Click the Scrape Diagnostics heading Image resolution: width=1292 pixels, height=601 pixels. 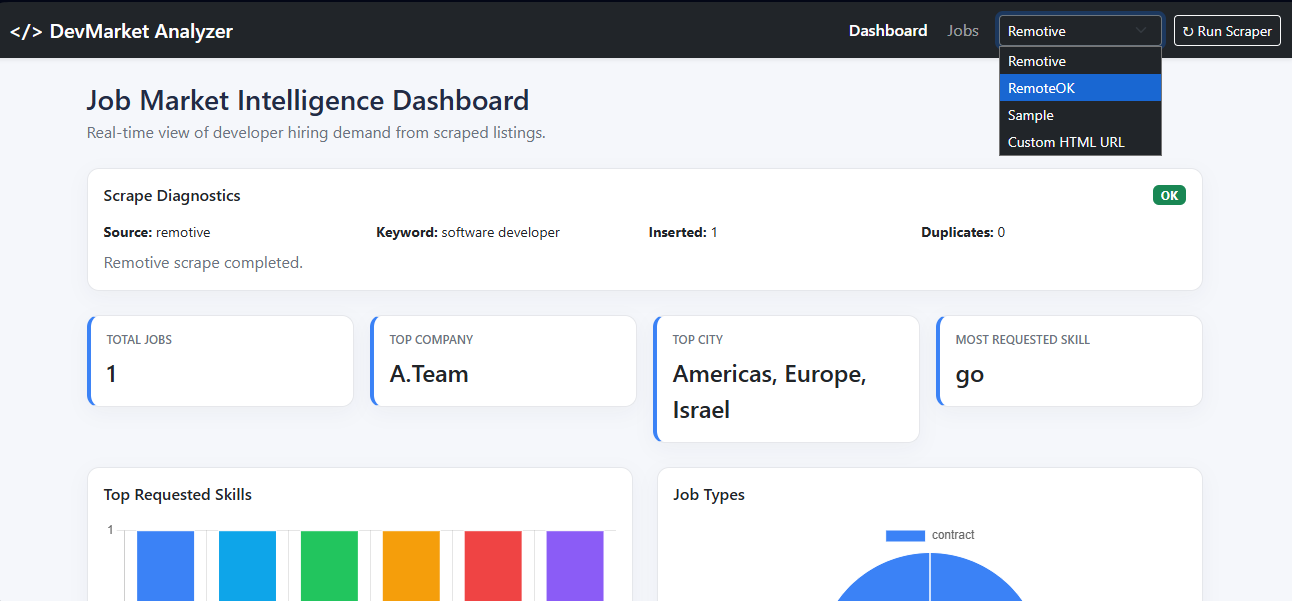[x=172, y=195]
